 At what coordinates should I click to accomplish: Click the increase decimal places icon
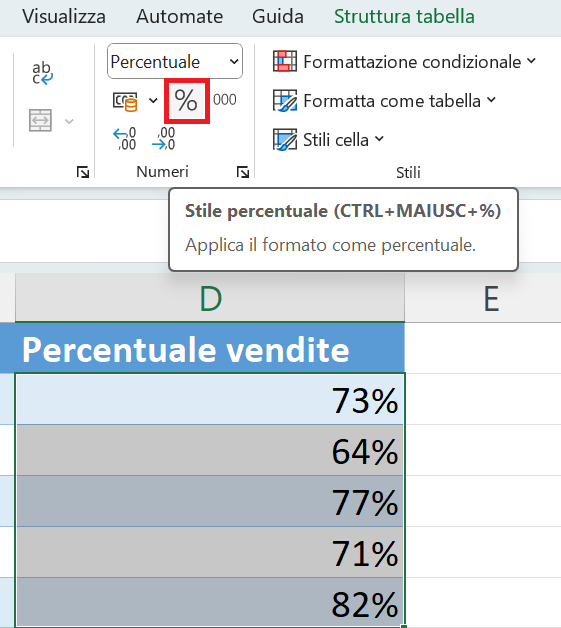click(125, 139)
